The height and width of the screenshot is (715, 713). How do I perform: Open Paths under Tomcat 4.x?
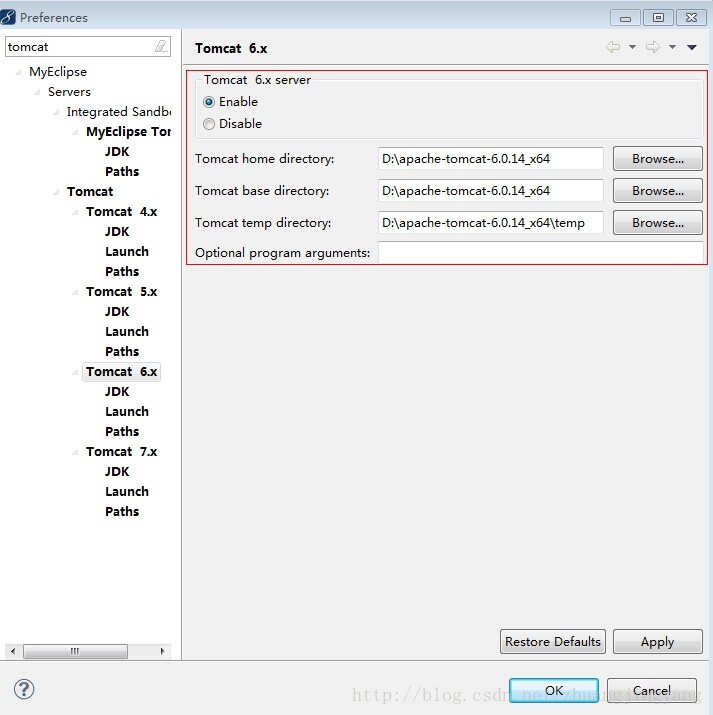pos(122,272)
